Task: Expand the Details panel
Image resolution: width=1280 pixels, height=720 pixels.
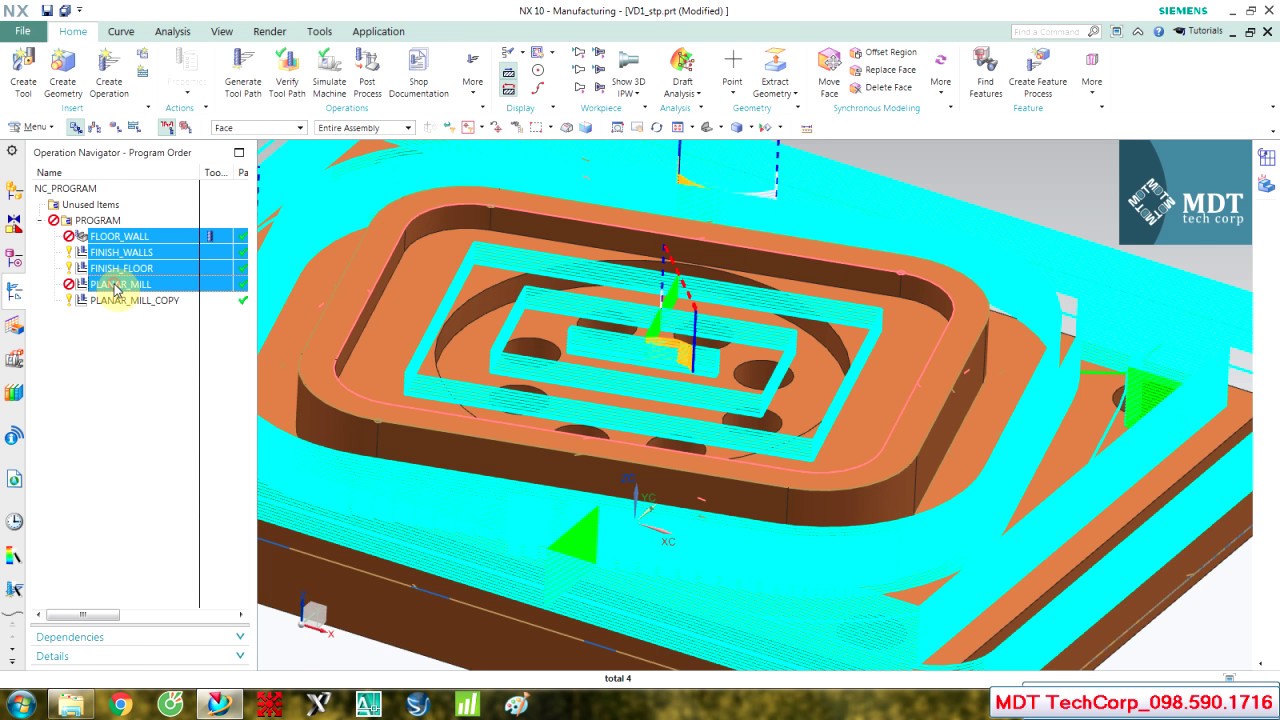Action: click(x=140, y=656)
